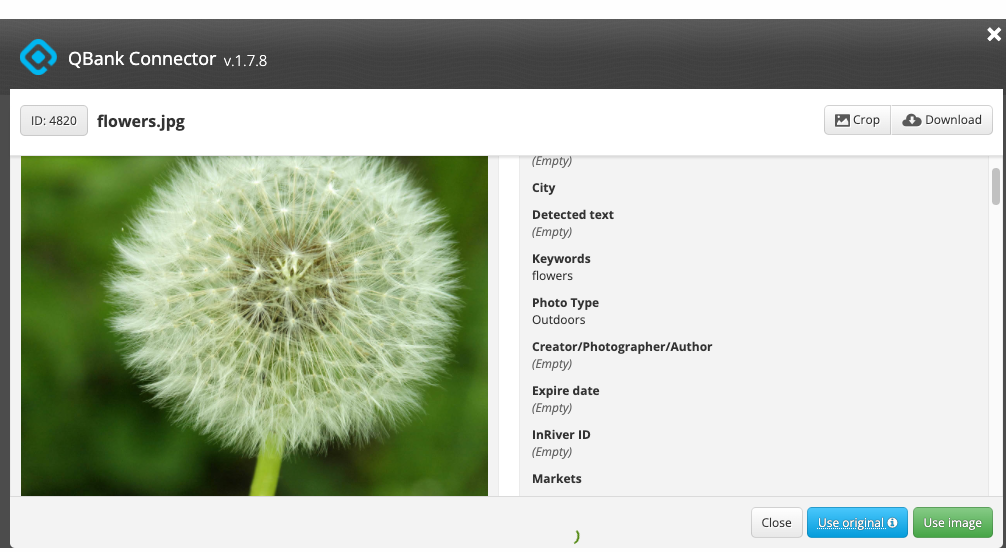Screen dimensions: 1006x552
Task: Close the QBank Connector dialog with X
Action: 994,34
